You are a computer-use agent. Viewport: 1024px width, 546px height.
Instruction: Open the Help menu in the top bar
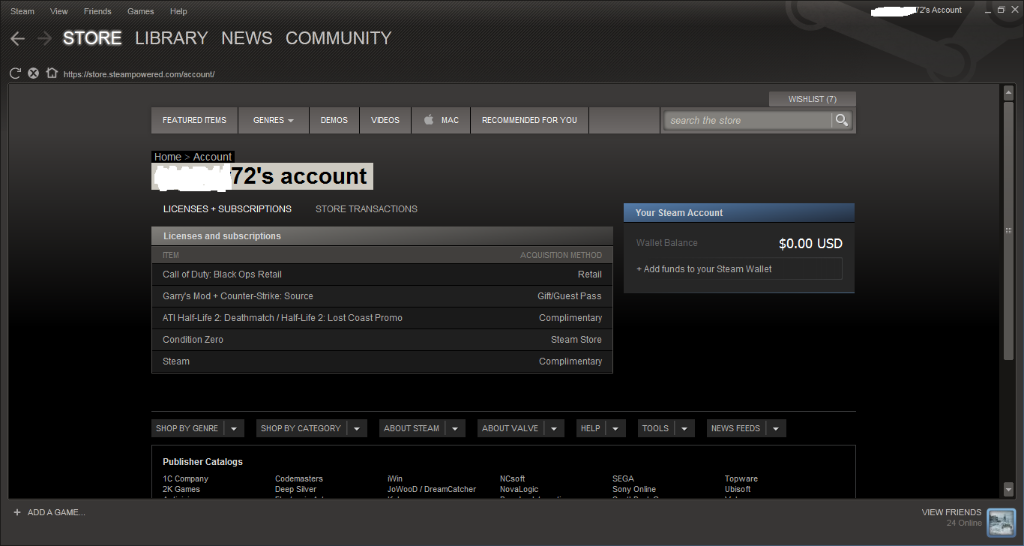click(x=178, y=11)
